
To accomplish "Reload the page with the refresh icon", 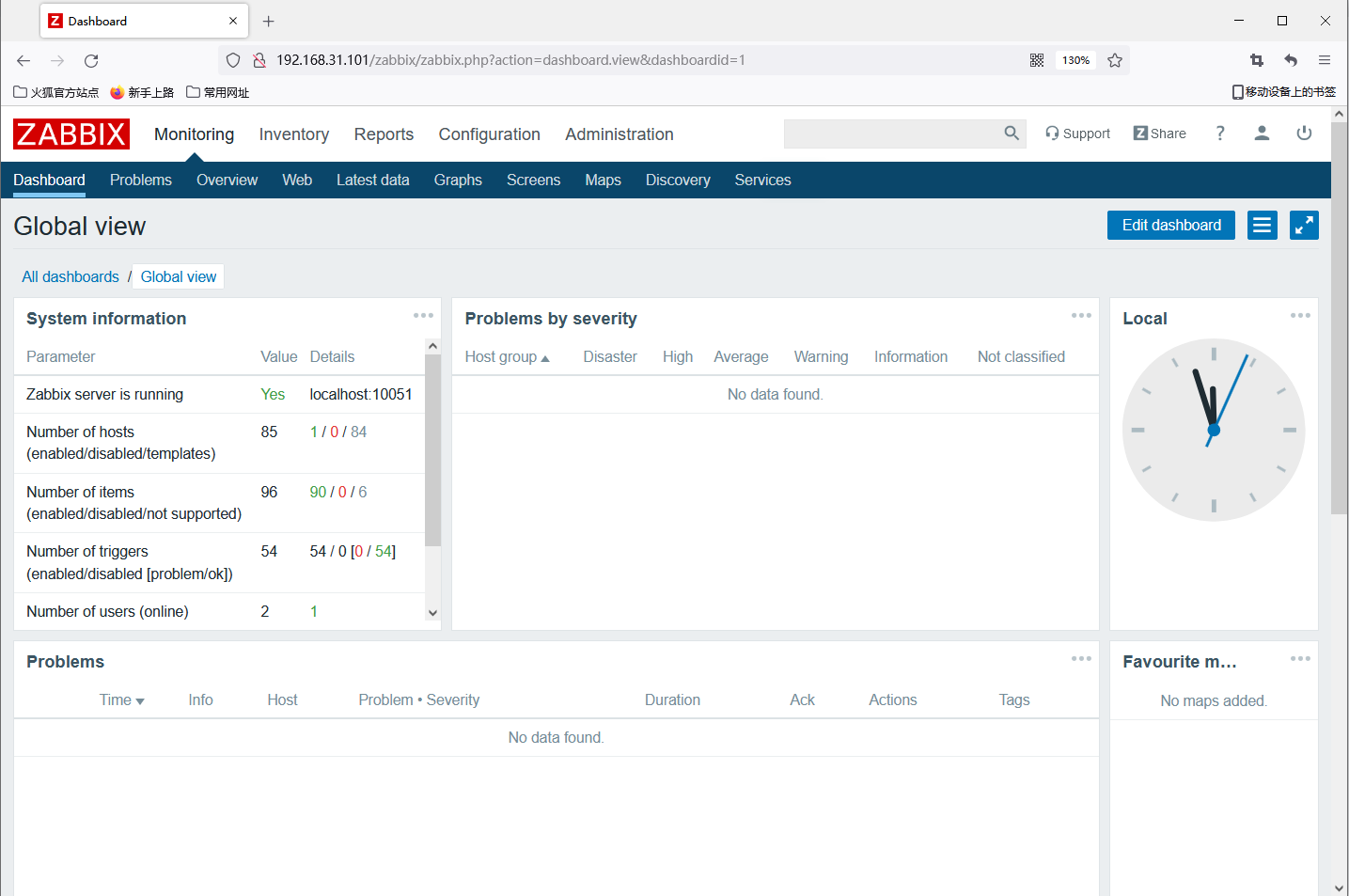I will point(90,60).
